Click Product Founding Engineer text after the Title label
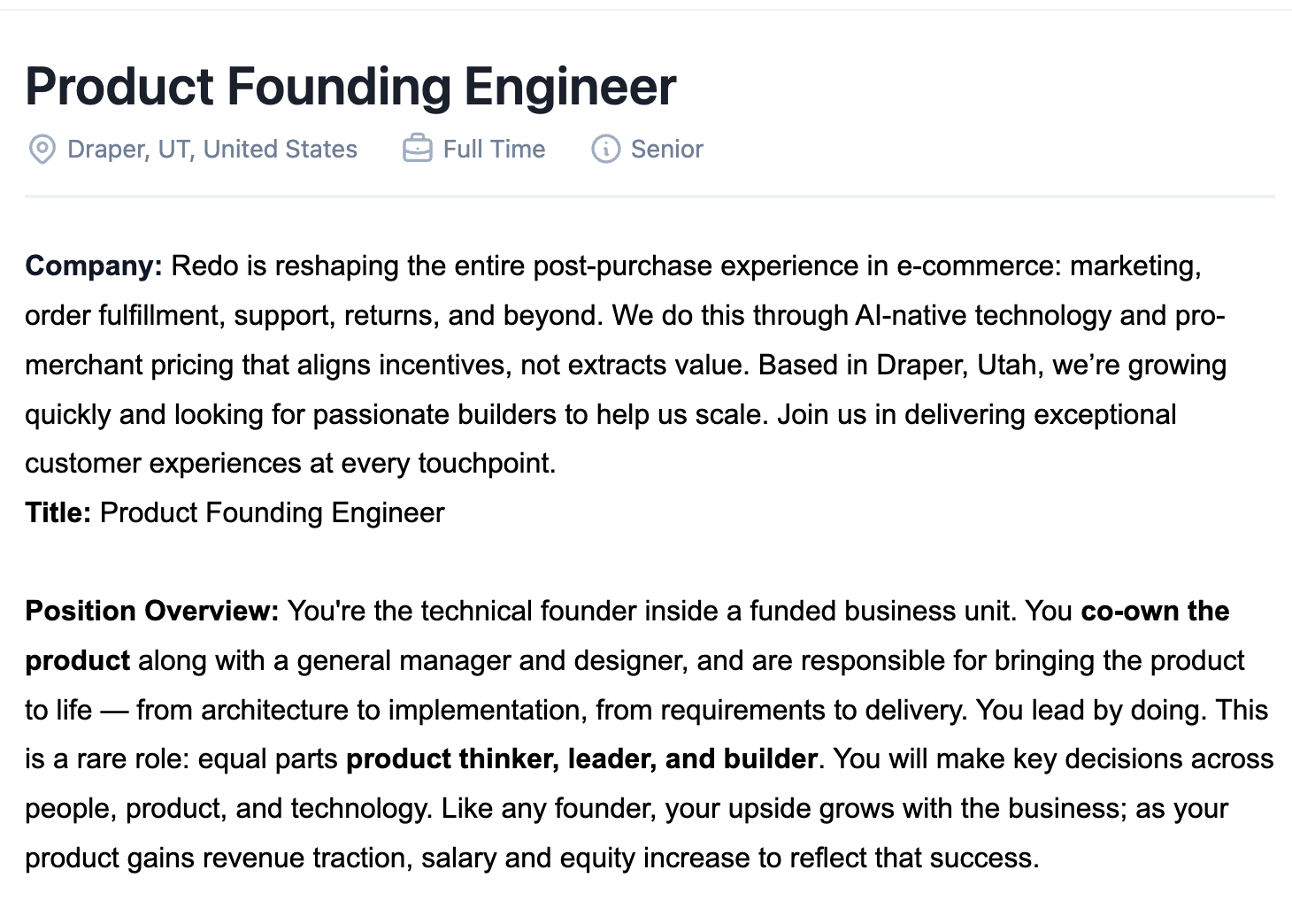 272,512
